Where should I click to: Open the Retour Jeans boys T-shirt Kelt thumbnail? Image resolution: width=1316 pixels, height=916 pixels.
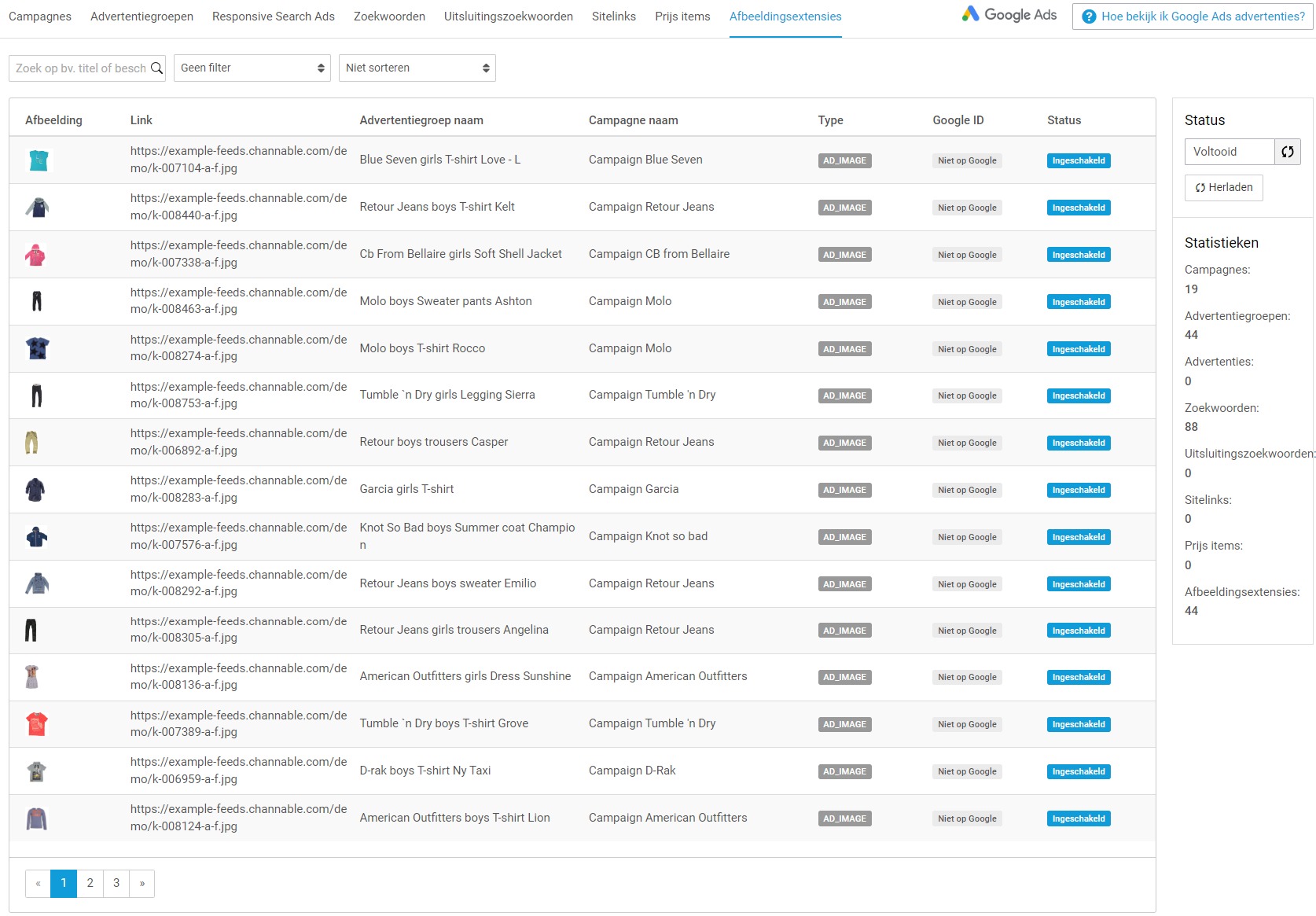tap(37, 208)
